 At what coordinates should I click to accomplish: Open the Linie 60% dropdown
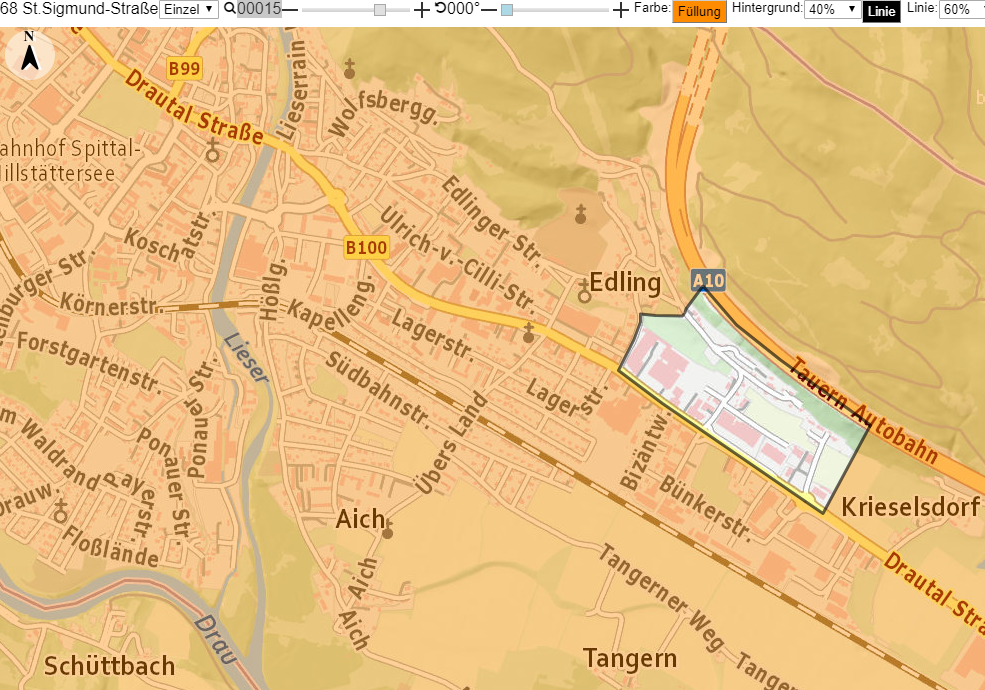[962, 9]
